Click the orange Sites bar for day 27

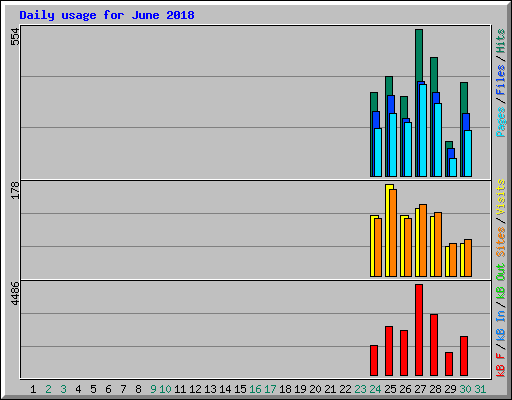(x=423, y=240)
